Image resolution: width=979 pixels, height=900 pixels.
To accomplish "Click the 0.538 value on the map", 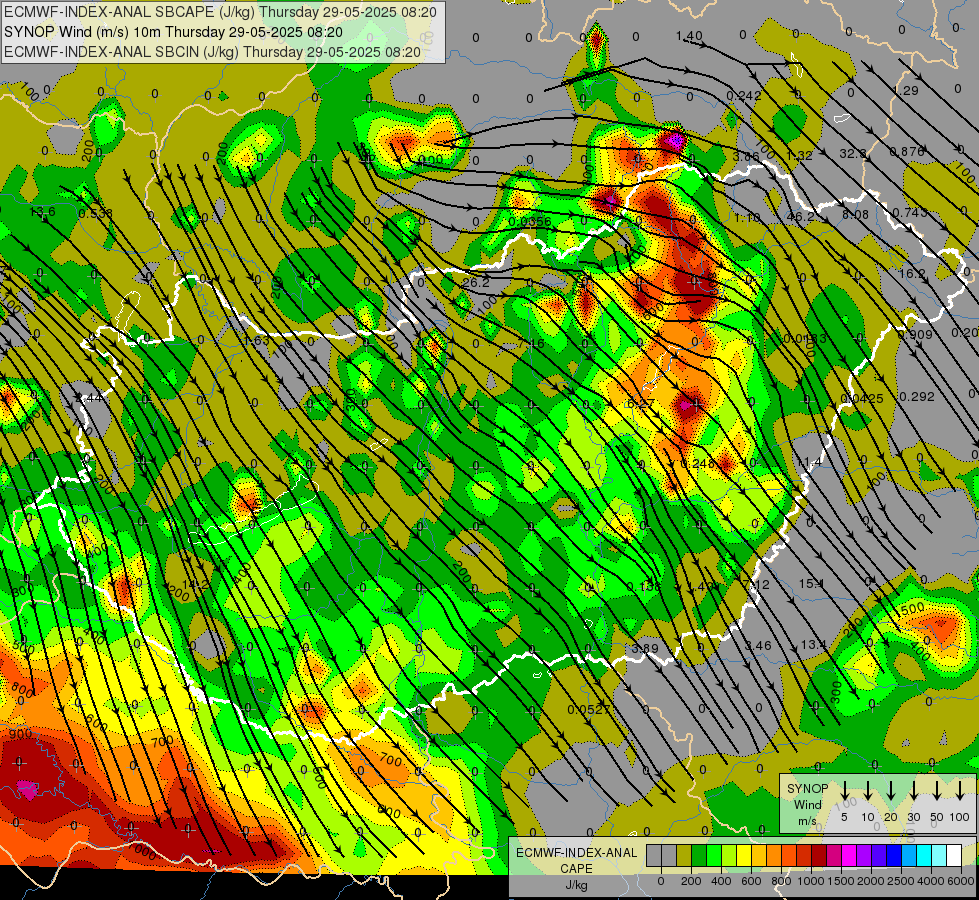I will point(96,214).
